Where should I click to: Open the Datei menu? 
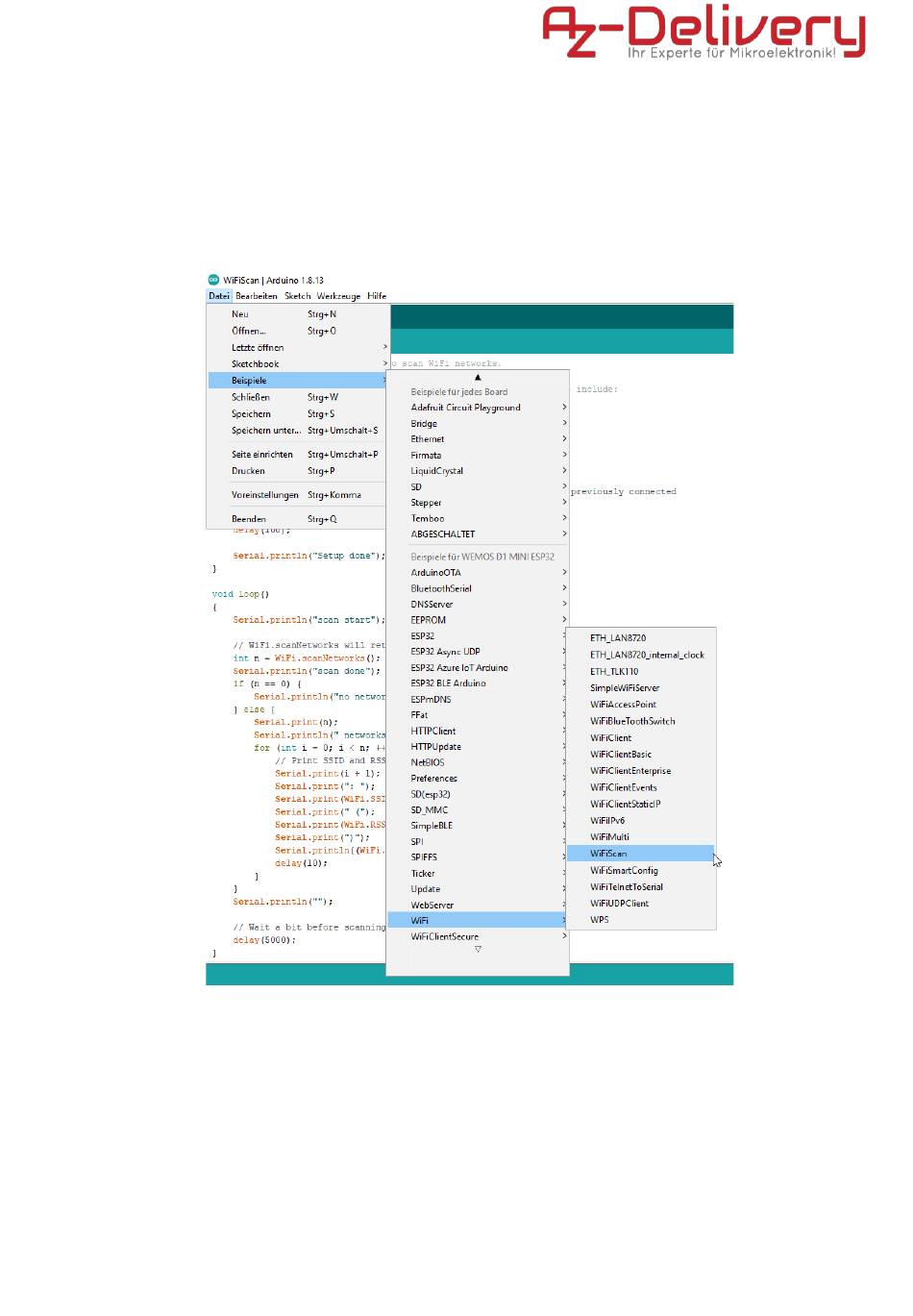219,296
